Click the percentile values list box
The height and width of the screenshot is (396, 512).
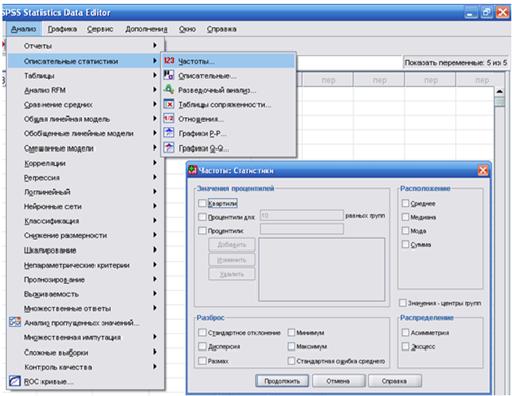pyautogui.click(x=322, y=269)
